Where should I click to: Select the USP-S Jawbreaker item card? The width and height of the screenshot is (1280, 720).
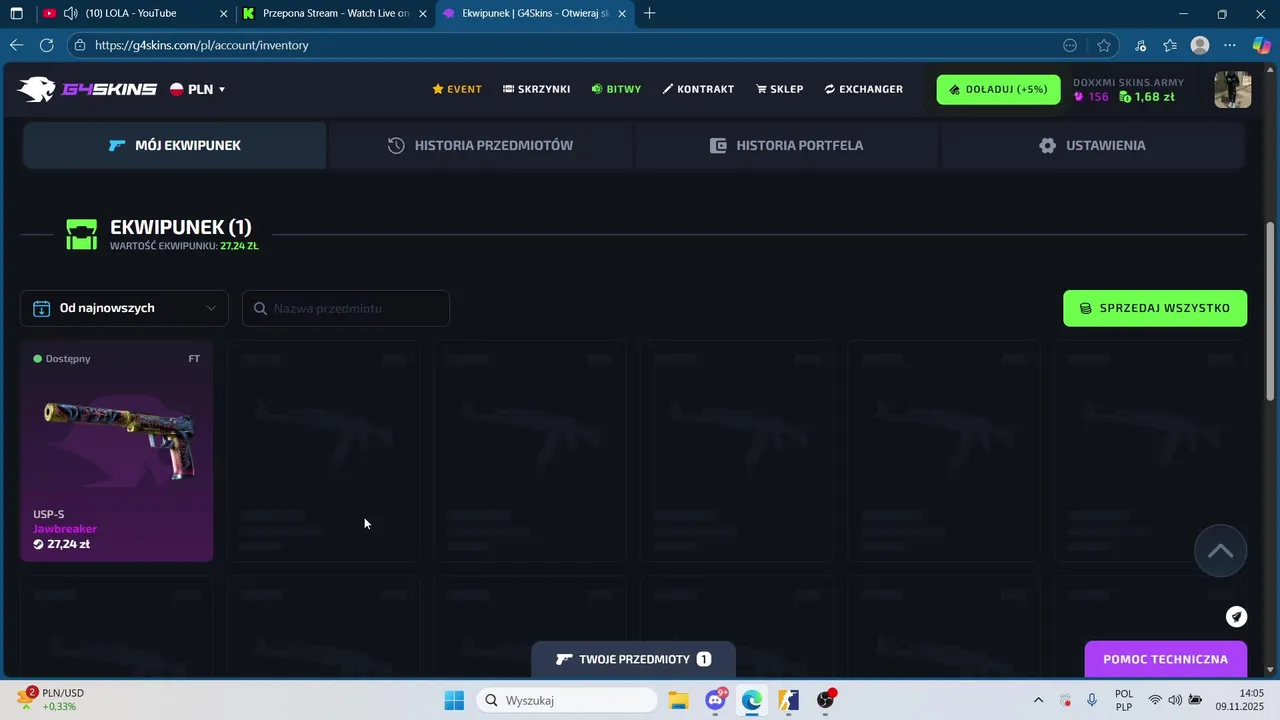[117, 451]
